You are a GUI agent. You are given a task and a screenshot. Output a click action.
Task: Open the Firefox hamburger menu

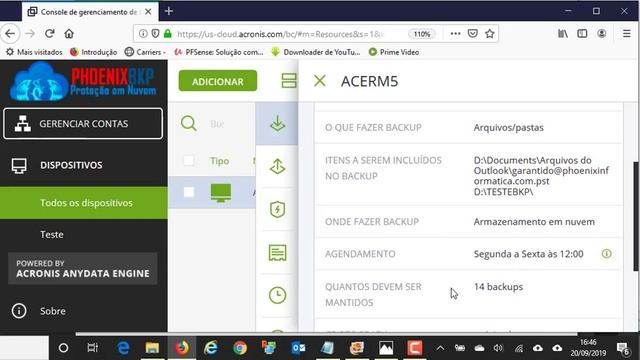(627, 33)
